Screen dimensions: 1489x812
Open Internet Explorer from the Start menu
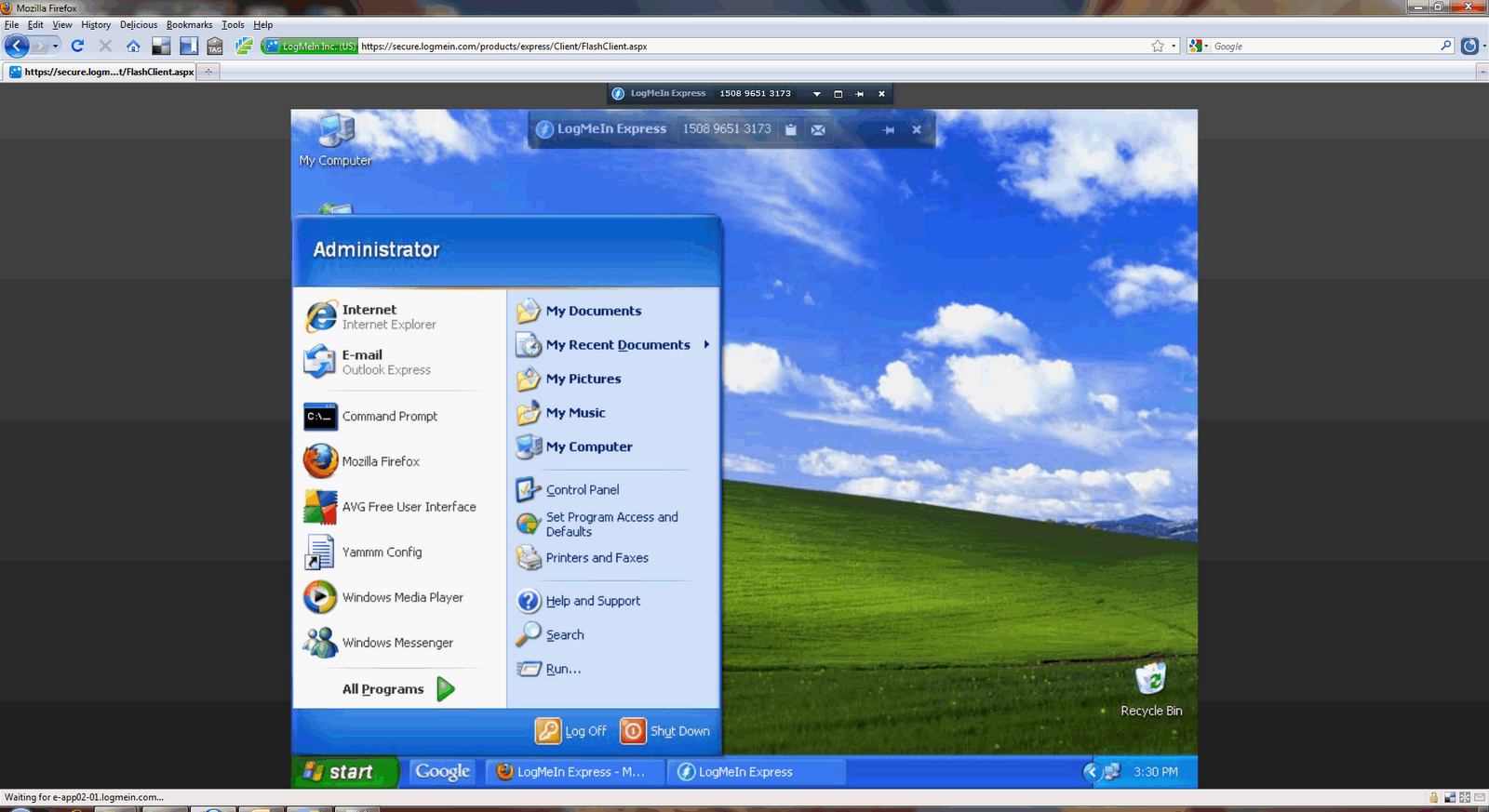tap(389, 317)
